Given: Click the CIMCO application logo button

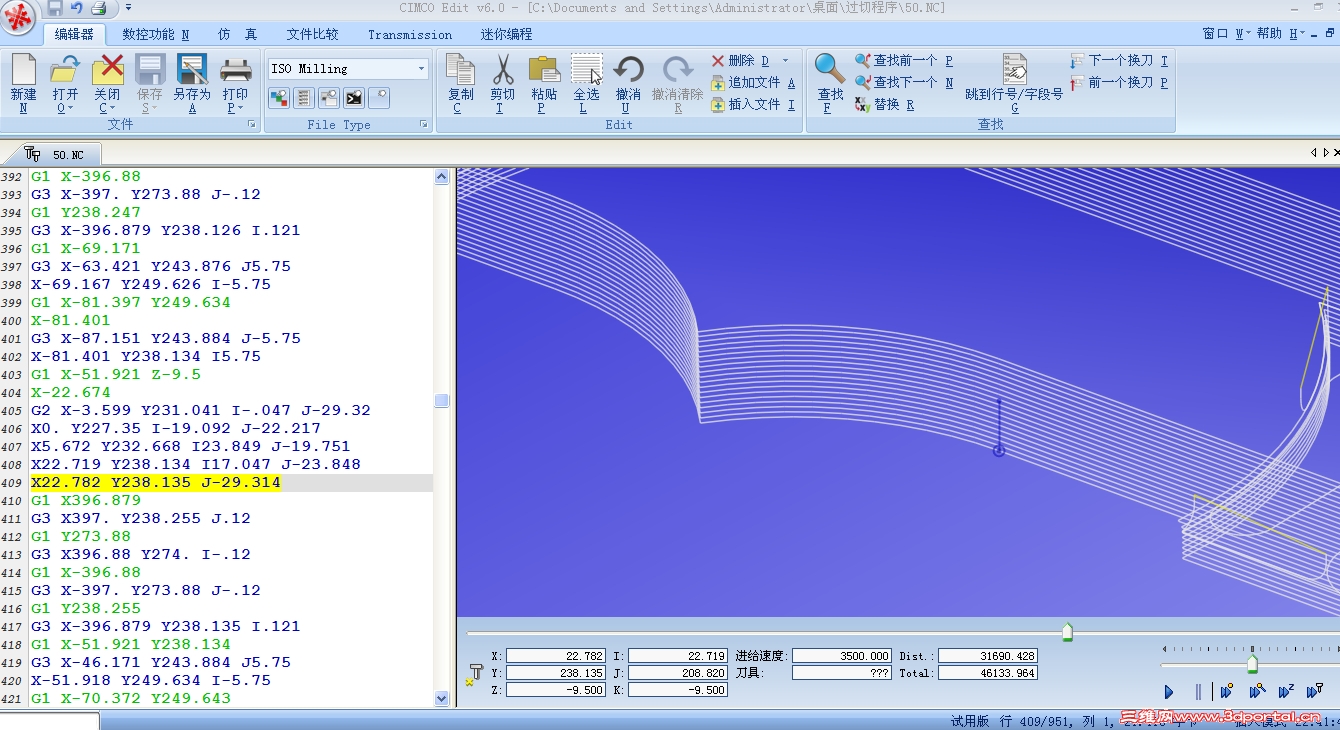Looking at the screenshot, I should coord(18,18).
